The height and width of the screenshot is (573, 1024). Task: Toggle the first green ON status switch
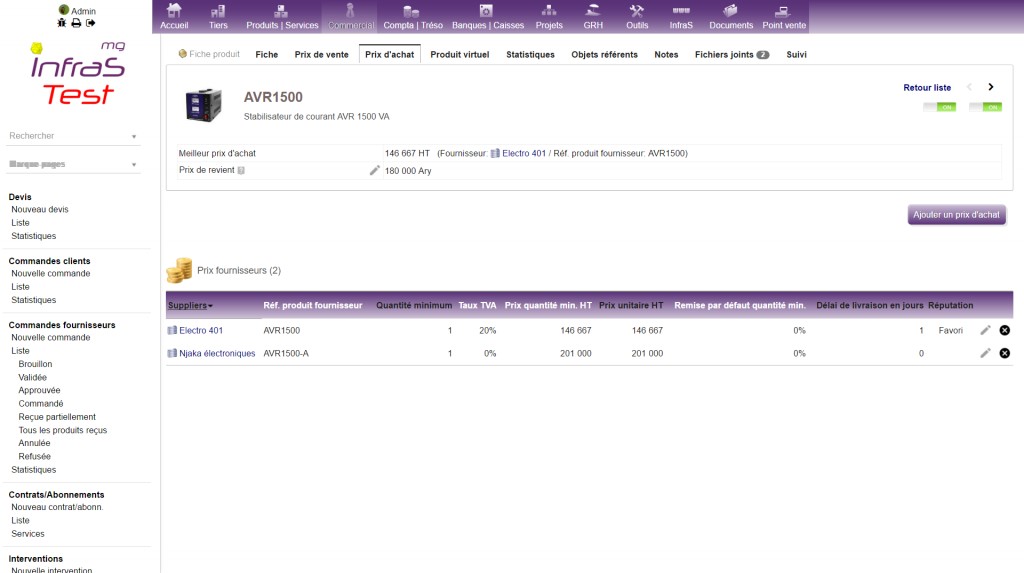938,107
